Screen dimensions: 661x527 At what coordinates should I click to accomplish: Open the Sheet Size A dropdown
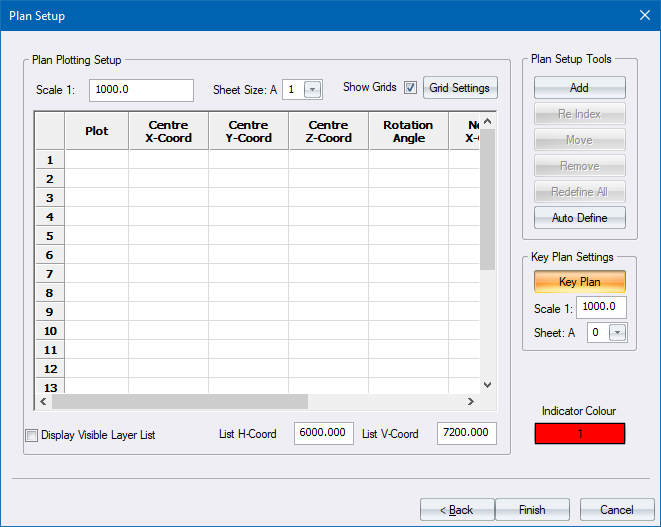pyautogui.click(x=313, y=89)
